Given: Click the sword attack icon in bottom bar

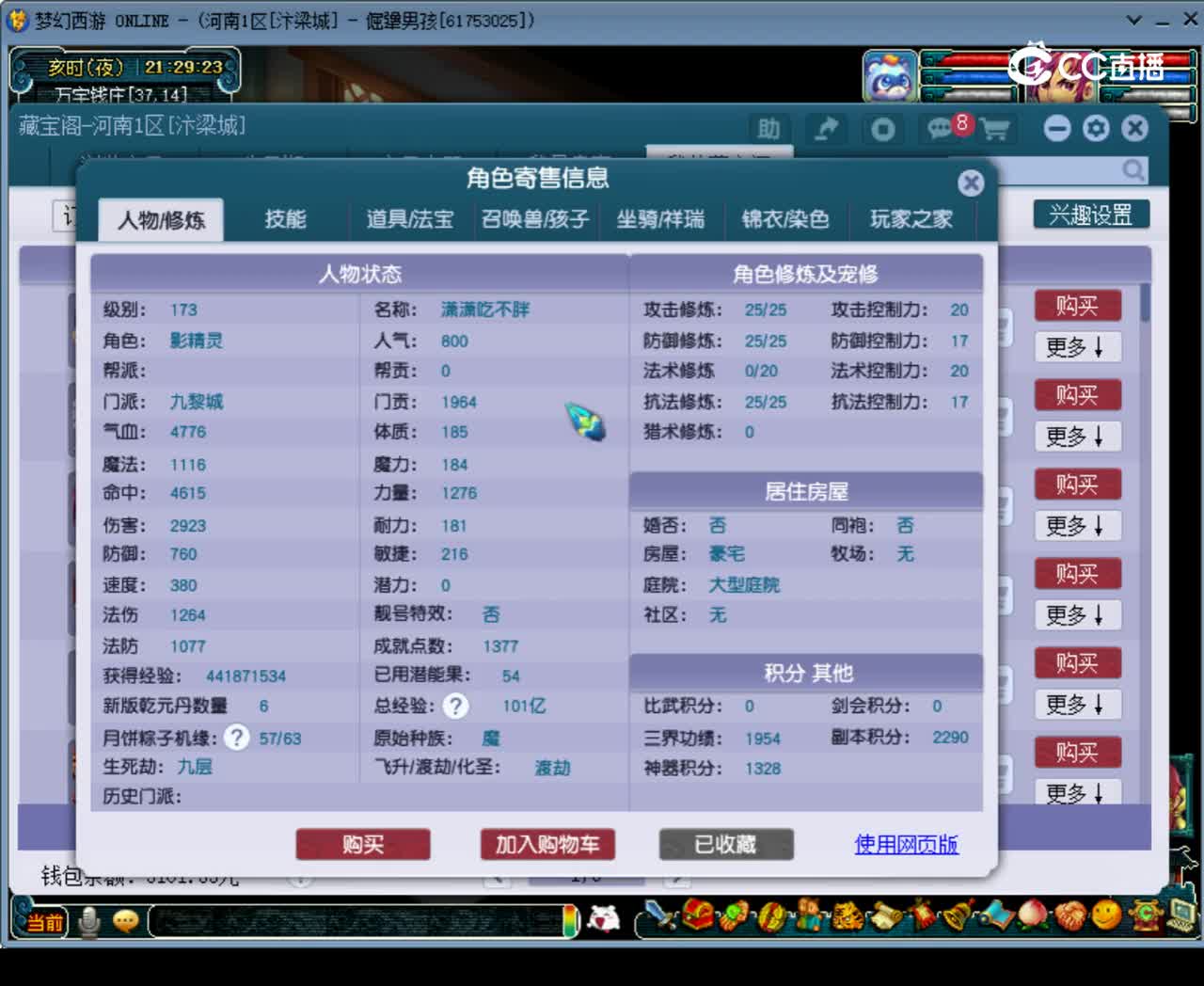Looking at the screenshot, I should 662,916.
